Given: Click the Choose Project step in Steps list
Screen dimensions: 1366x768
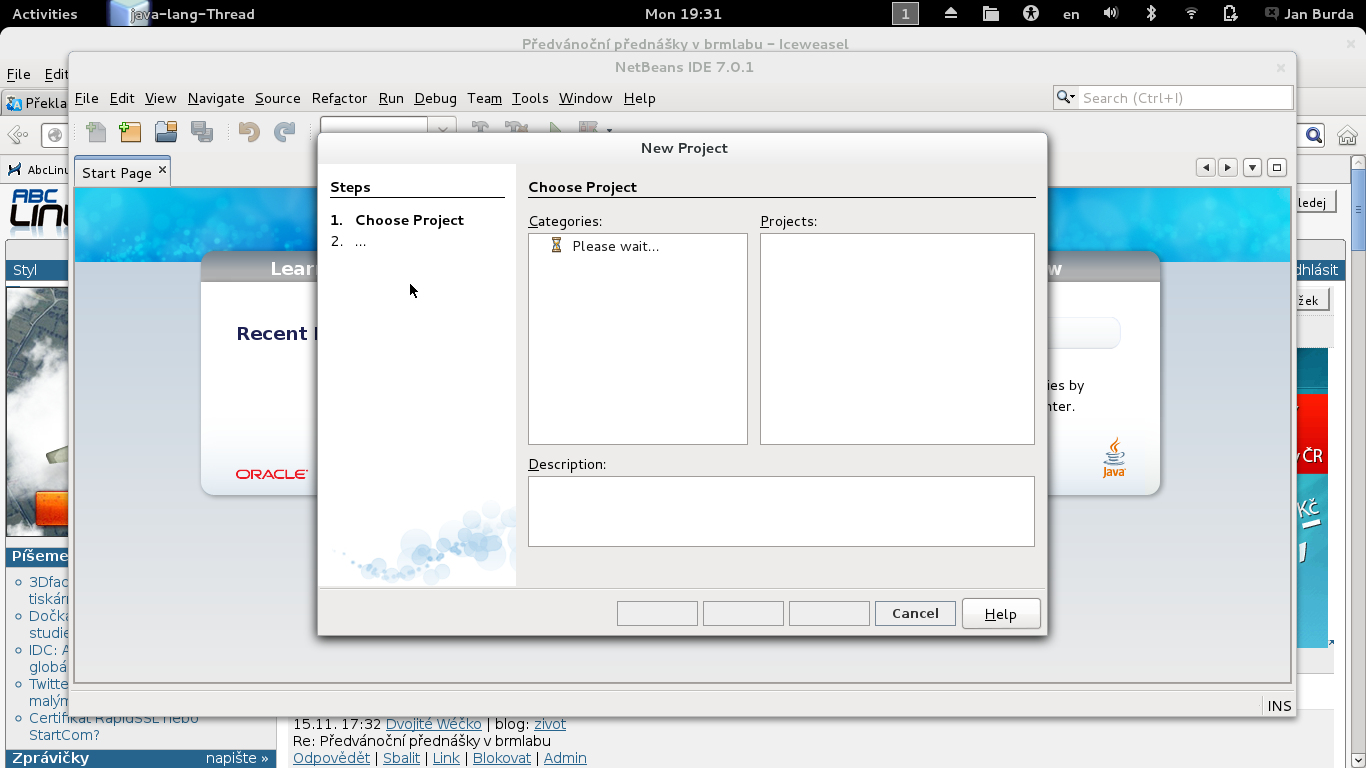Looking at the screenshot, I should pos(409,220).
